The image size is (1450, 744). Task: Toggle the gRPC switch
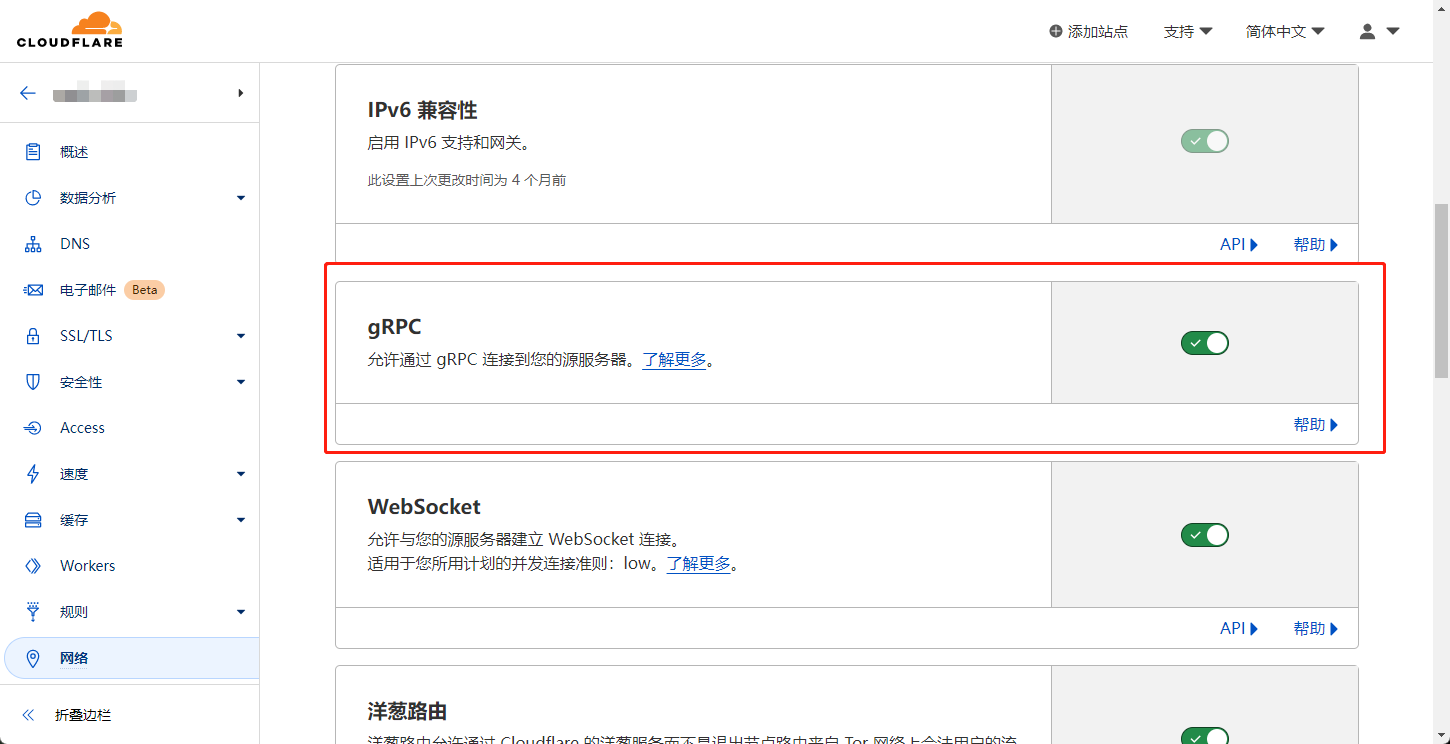[1204, 343]
